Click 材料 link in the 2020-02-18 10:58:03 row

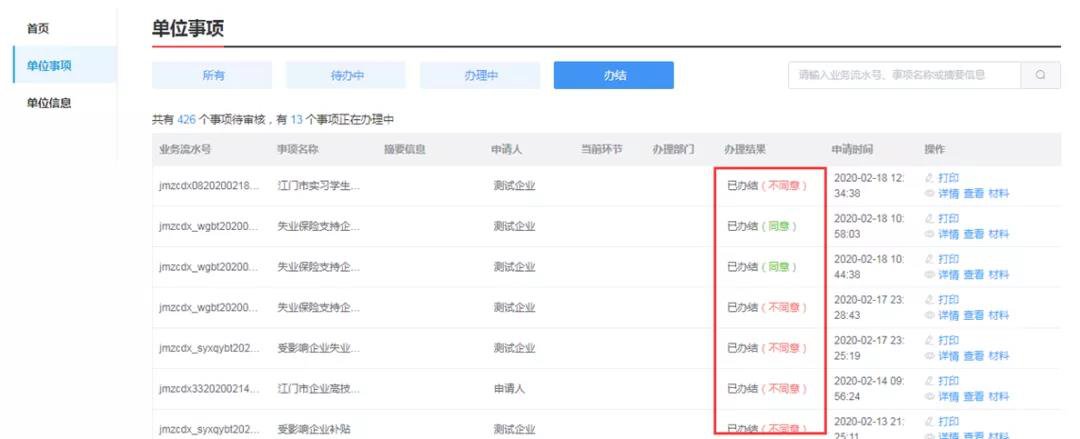(x=998, y=234)
